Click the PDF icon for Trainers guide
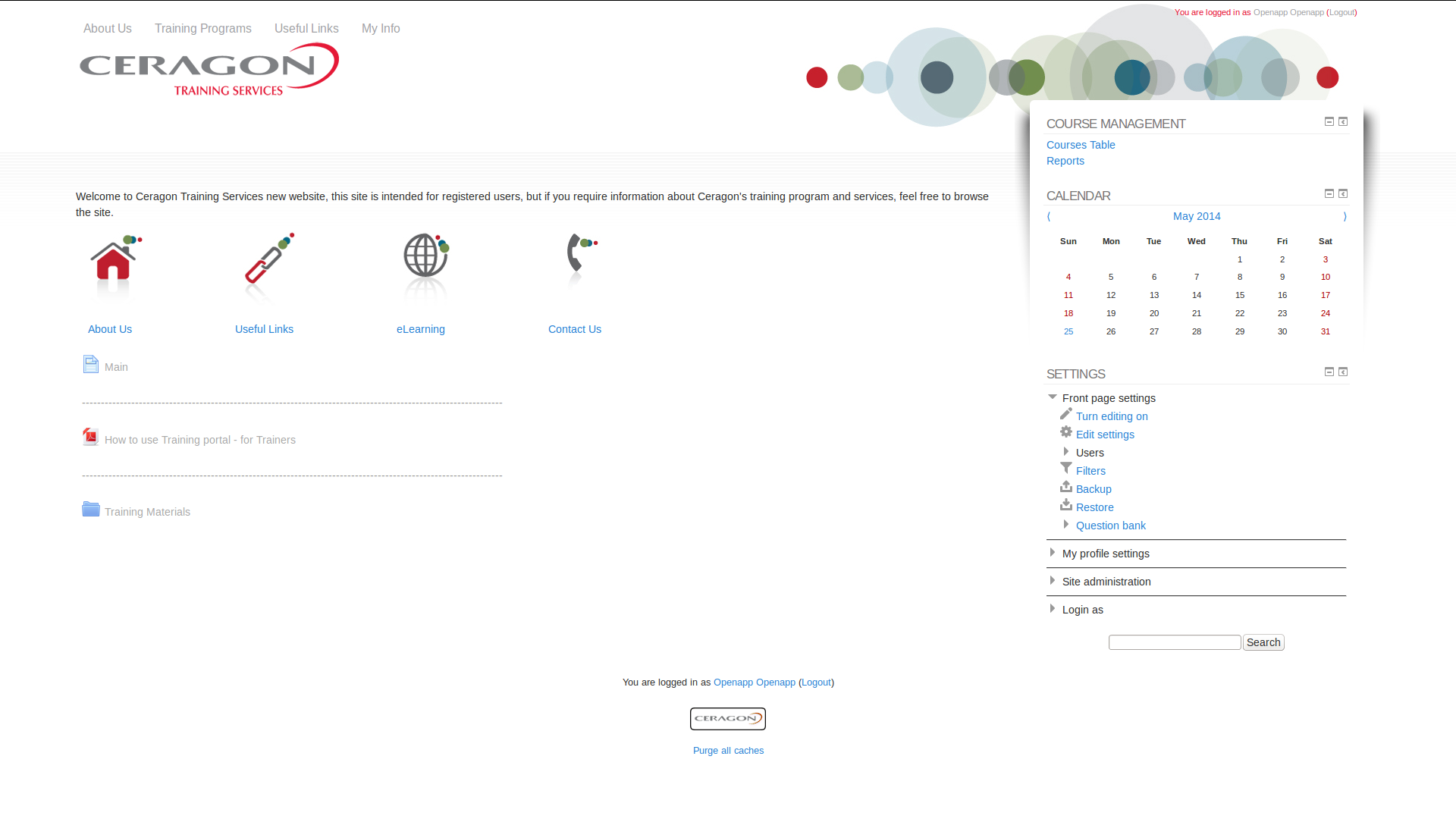1456x819 pixels. coord(91,438)
